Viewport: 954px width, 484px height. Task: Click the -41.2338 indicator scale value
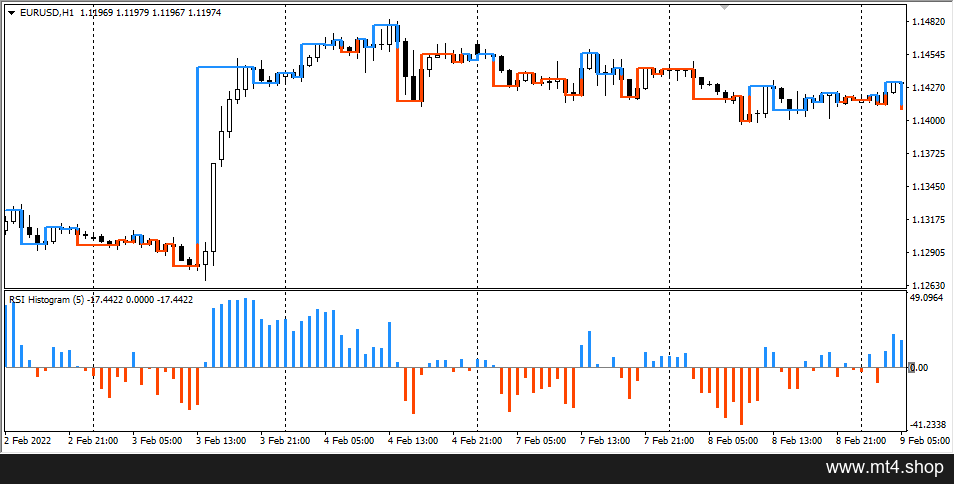click(927, 424)
